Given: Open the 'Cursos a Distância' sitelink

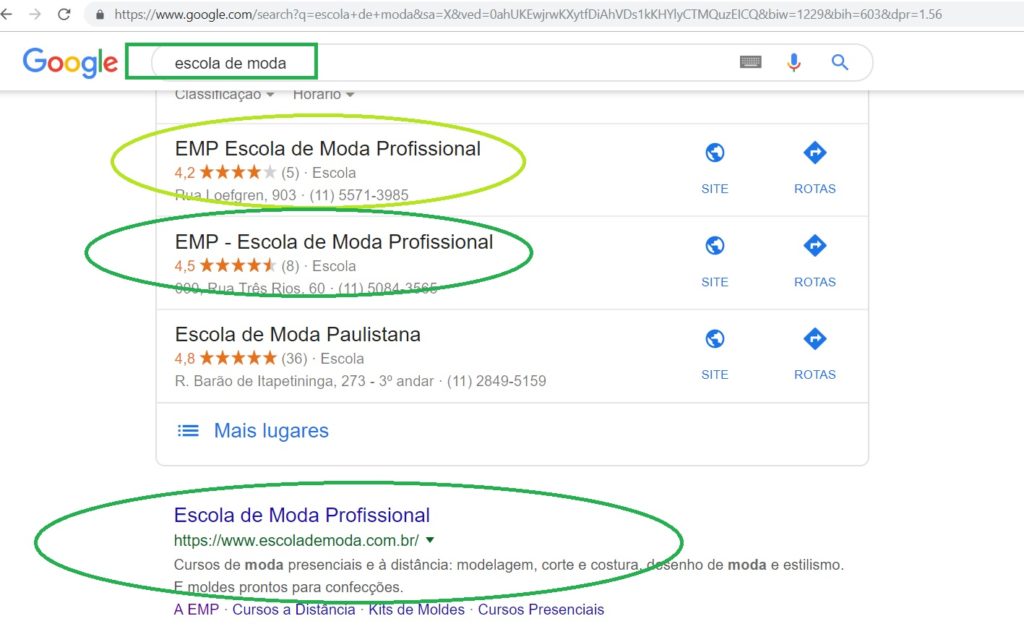Looking at the screenshot, I should pyautogui.click(x=294, y=610).
